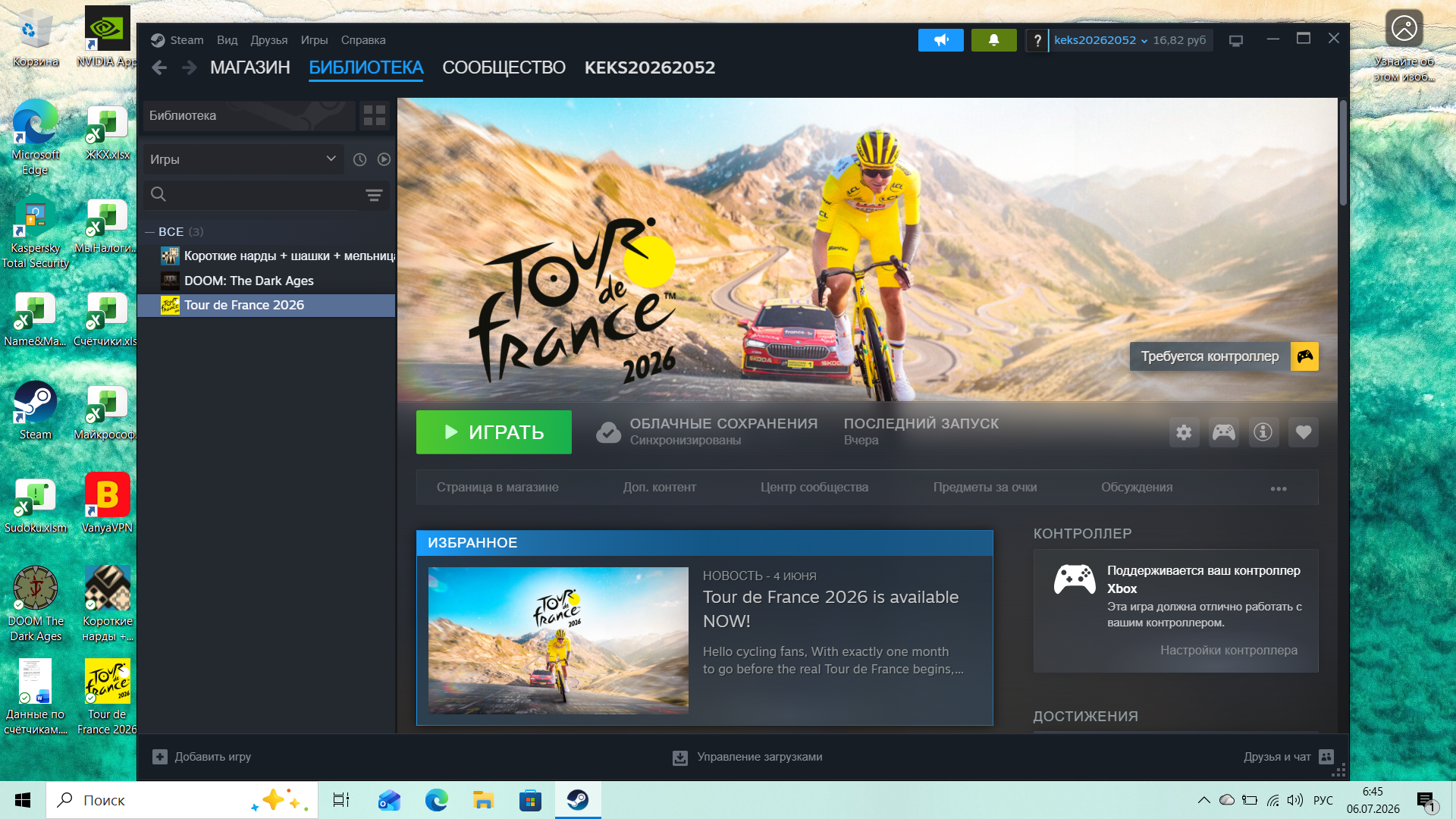
Task: Open the Вид menu
Action: point(227,40)
